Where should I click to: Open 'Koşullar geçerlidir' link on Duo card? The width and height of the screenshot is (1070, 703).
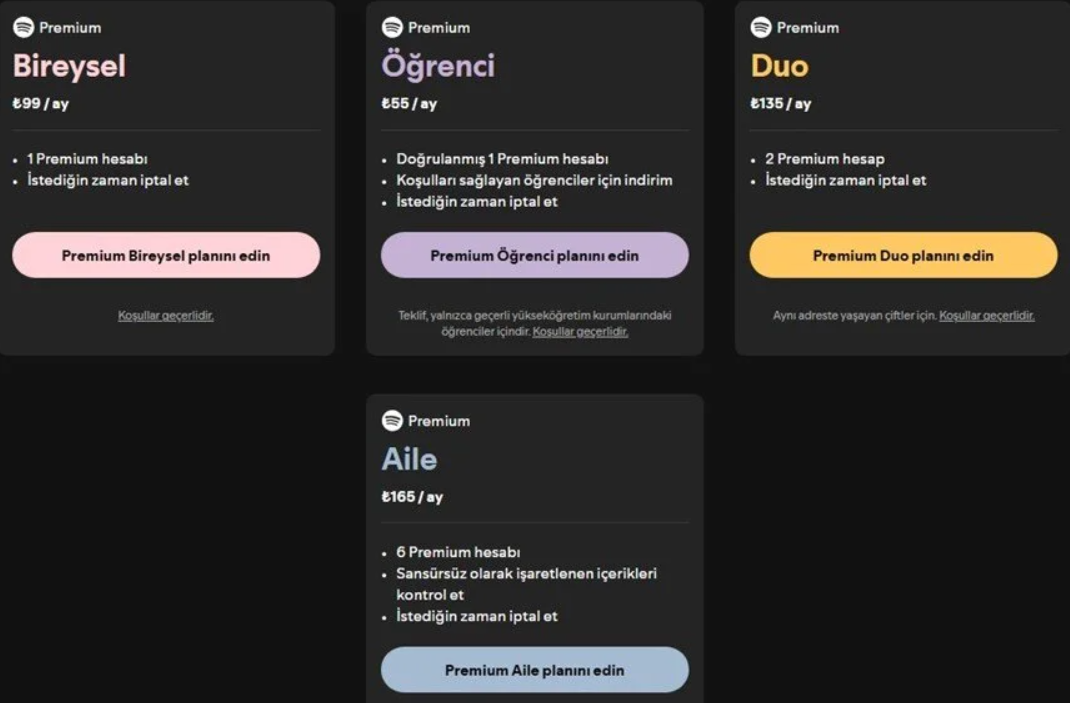987,316
